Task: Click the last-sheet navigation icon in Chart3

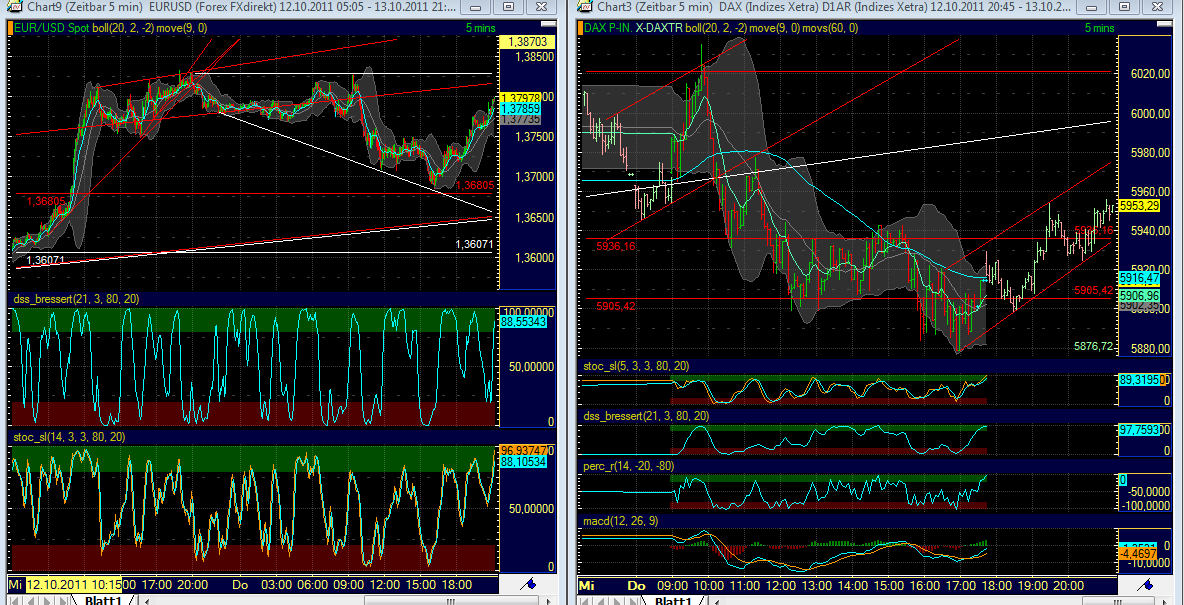Action: [631, 600]
